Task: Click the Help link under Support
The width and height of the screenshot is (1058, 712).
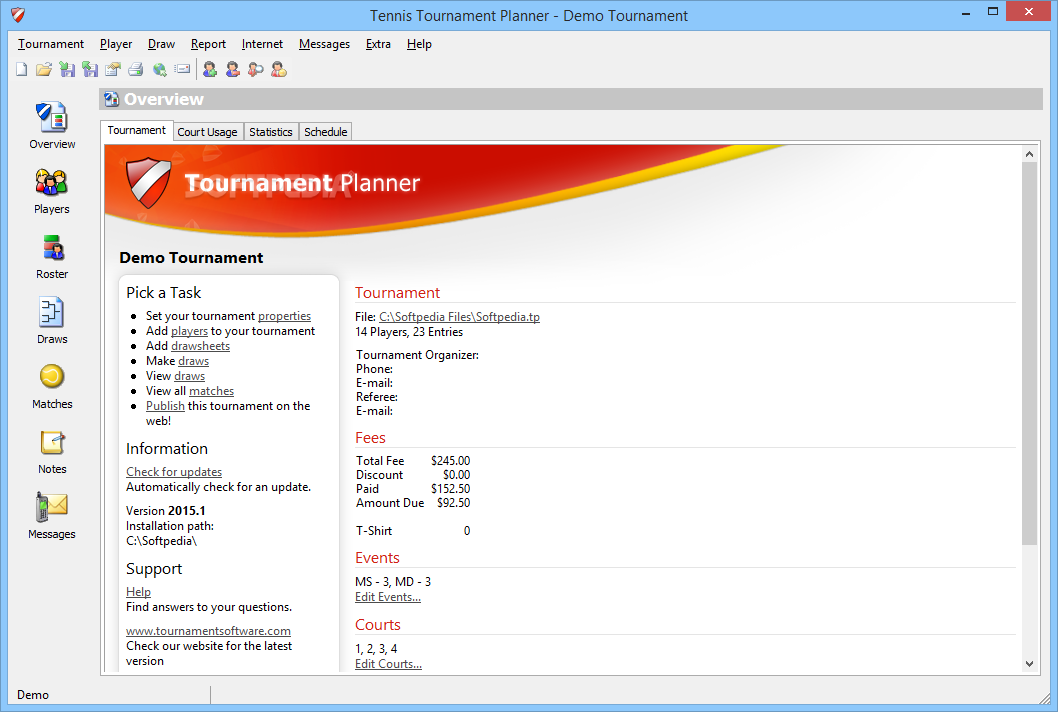Action: [138, 592]
